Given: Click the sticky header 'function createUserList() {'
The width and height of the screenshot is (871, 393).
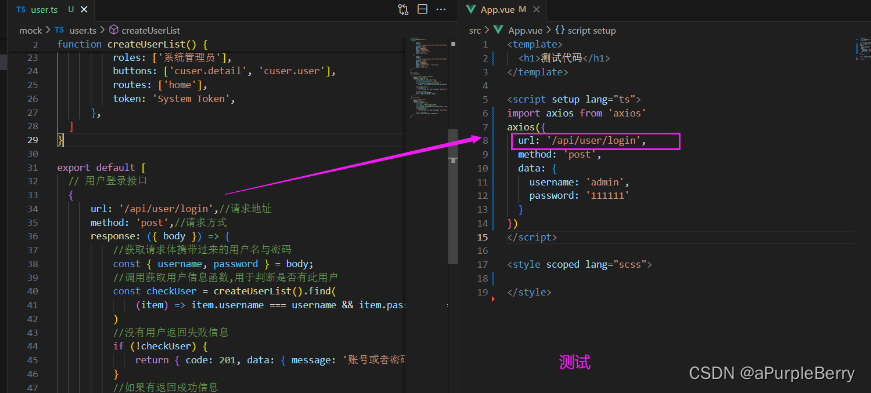Looking at the screenshot, I should point(132,44).
